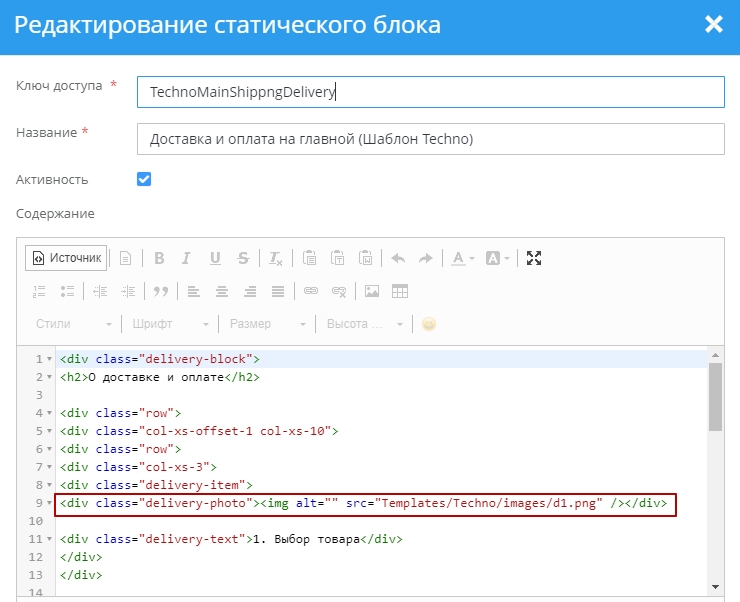Maximize the editor with the fullscreen icon

tap(534, 258)
